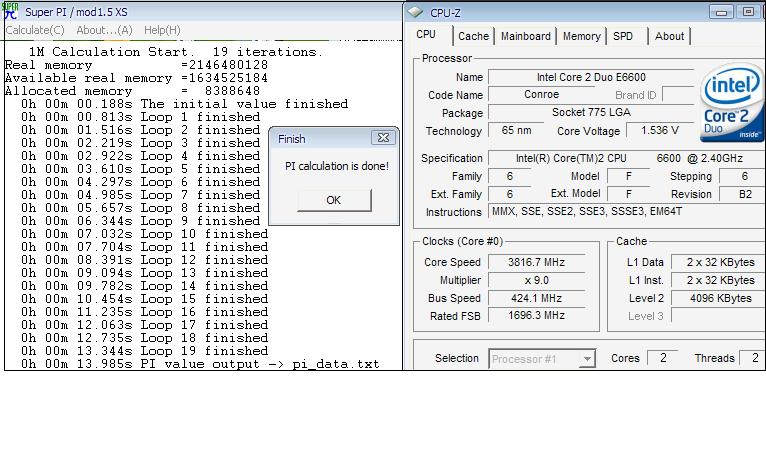Click the empty Brand ID field
The height and width of the screenshot is (450, 766).
pos(679,95)
